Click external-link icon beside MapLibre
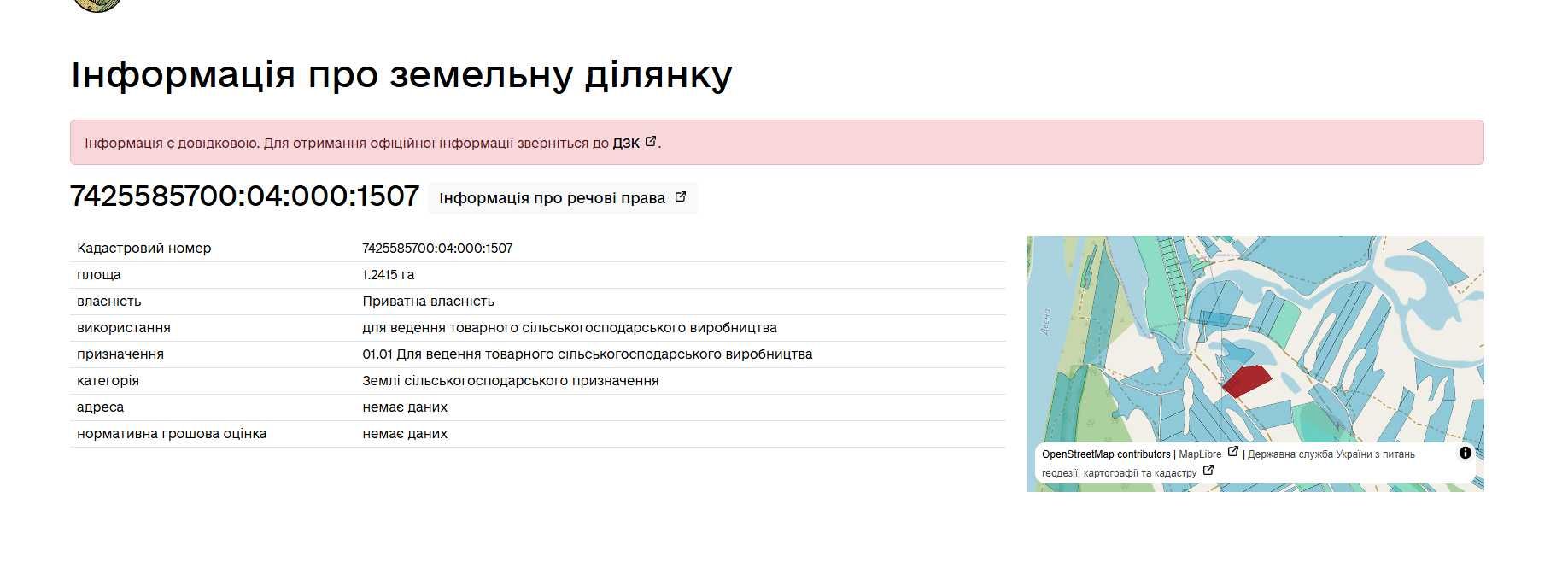 (x=1232, y=452)
